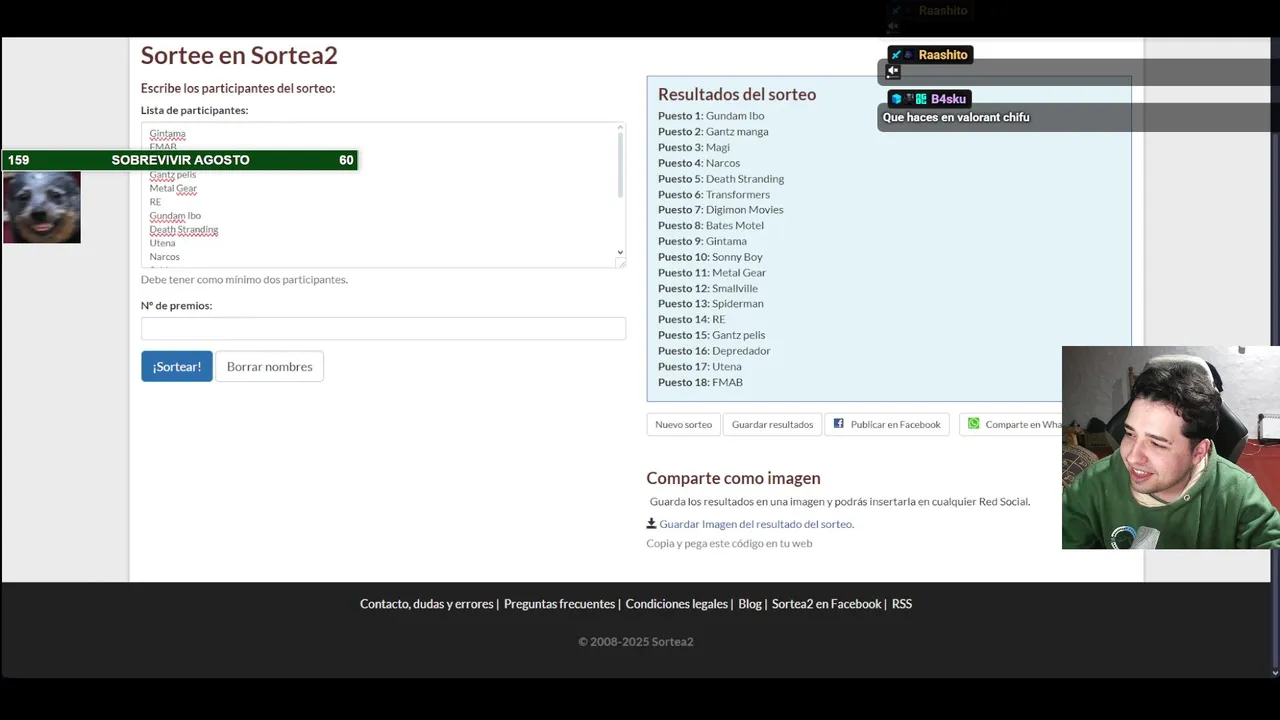Click the result 'Puesto 9: Gintama'
Screen dimensions: 1280x720
point(702,241)
